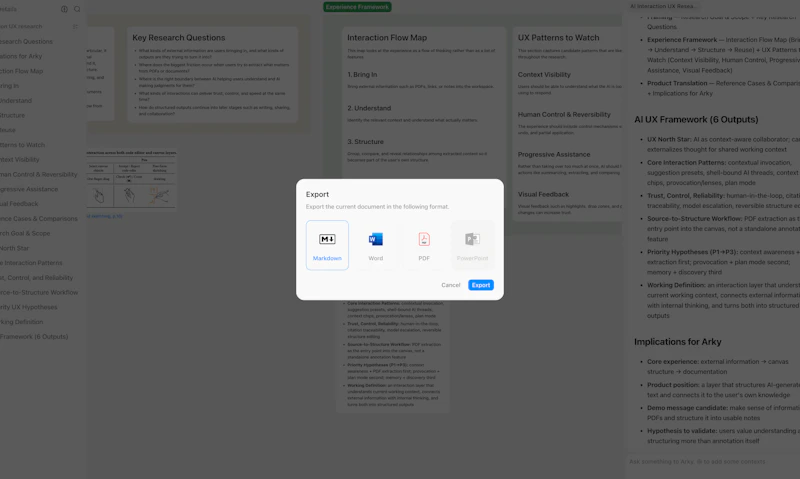Select the PowerPoint format option
This screenshot has height=479, width=800.
click(472, 245)
